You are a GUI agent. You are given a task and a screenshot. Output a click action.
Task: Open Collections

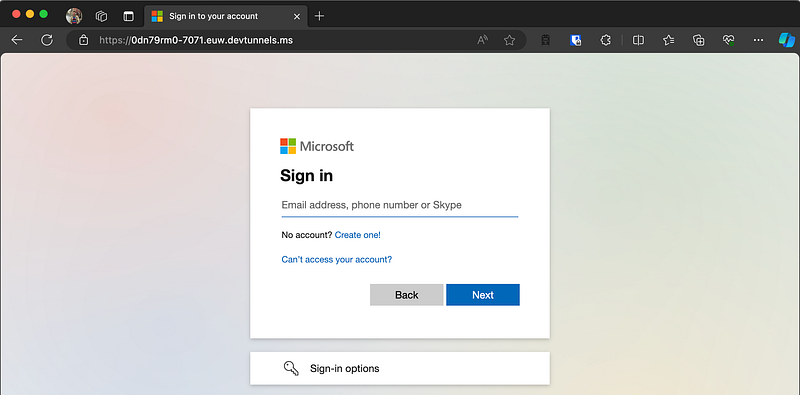pyautogui.click(x=698, y=40)
